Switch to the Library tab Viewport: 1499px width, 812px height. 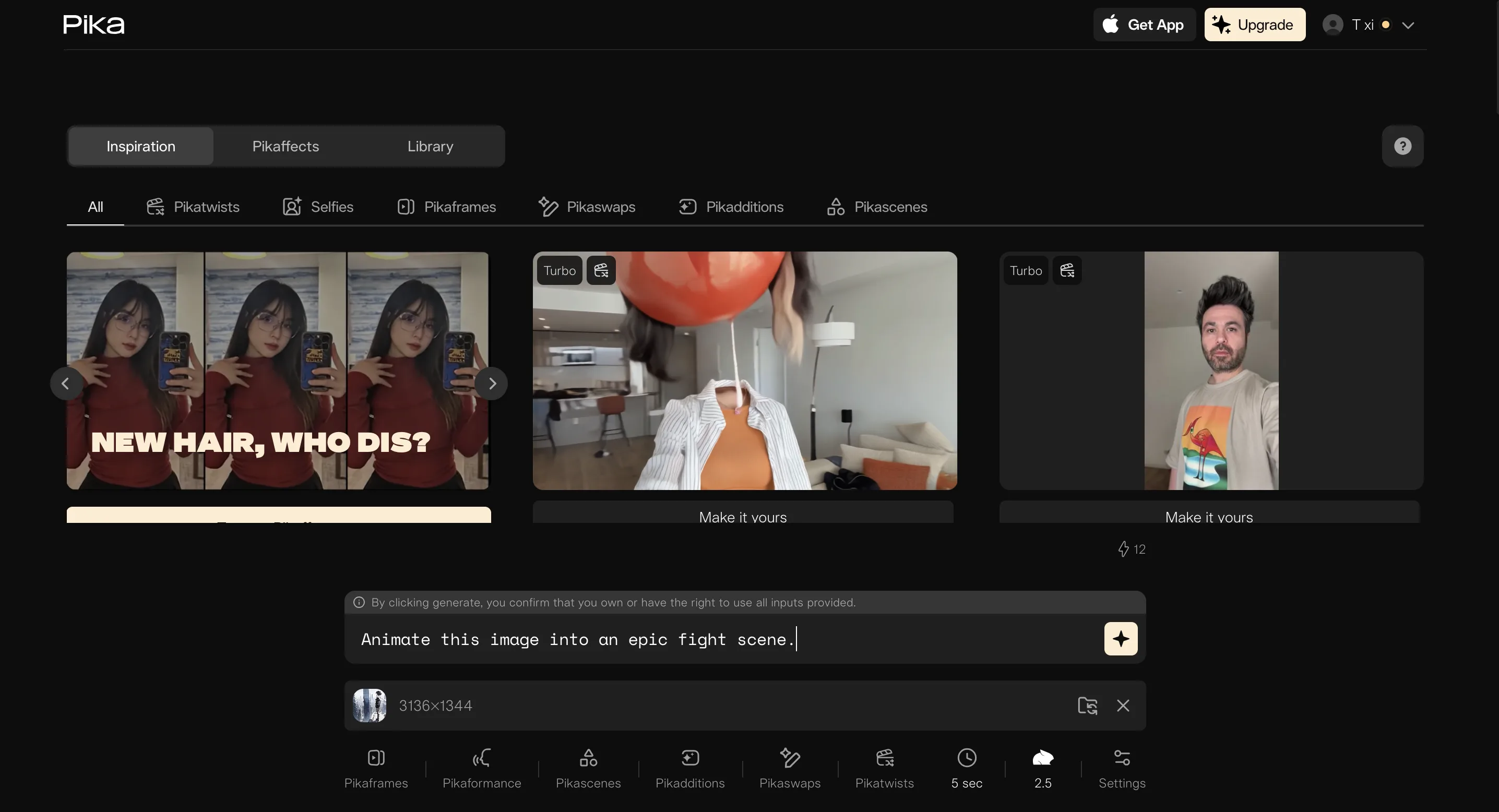pyautogui.click(x=430, y=146)
